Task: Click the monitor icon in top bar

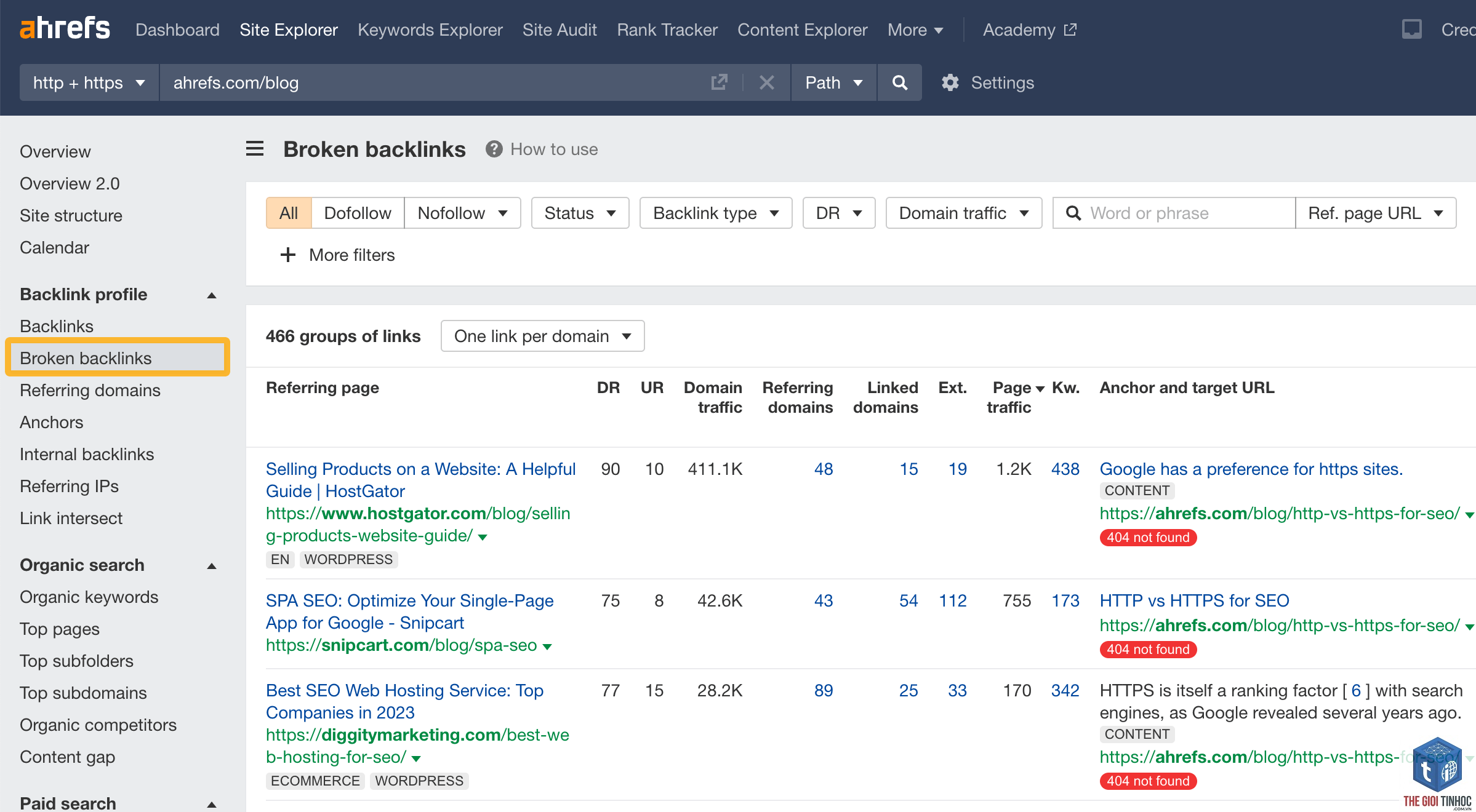Action: (1411, 29)
